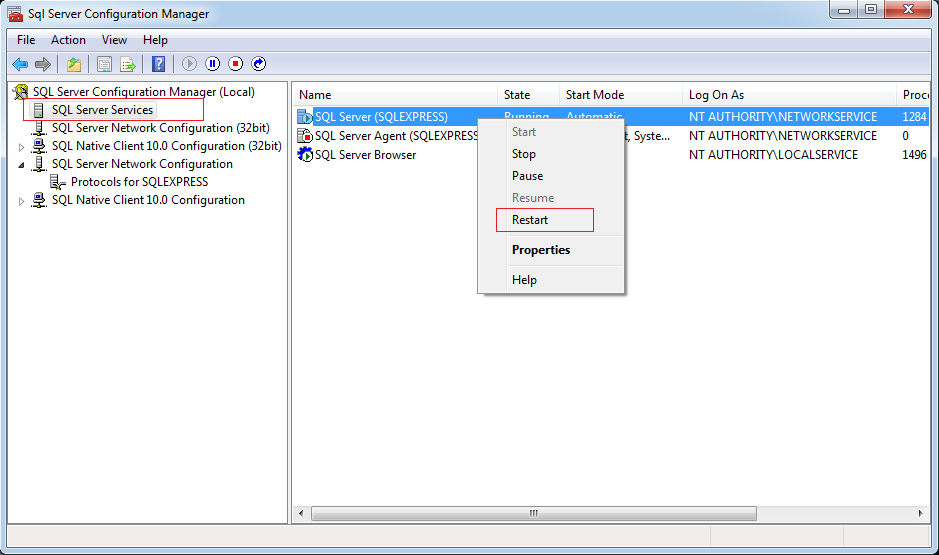Click the Log On As column header
This screenshot has height=555, width=939.
point(789,95)
